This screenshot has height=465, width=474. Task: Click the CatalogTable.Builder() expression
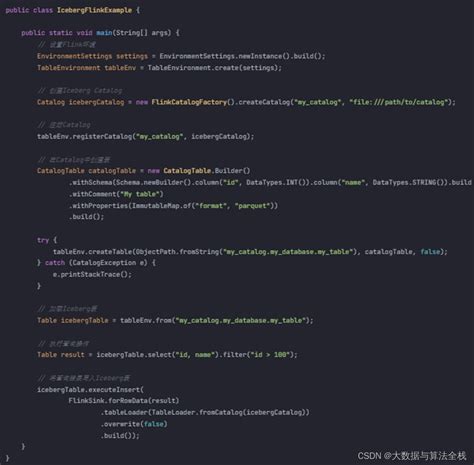pyautogui.click(x=207, y=171)
